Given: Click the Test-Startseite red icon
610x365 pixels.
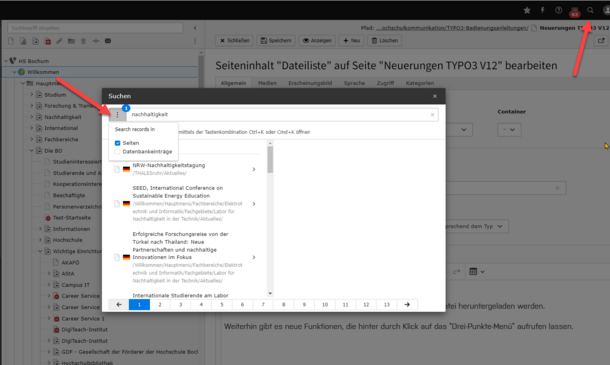Looking at the screenshot, I should [x=48, y=218].
